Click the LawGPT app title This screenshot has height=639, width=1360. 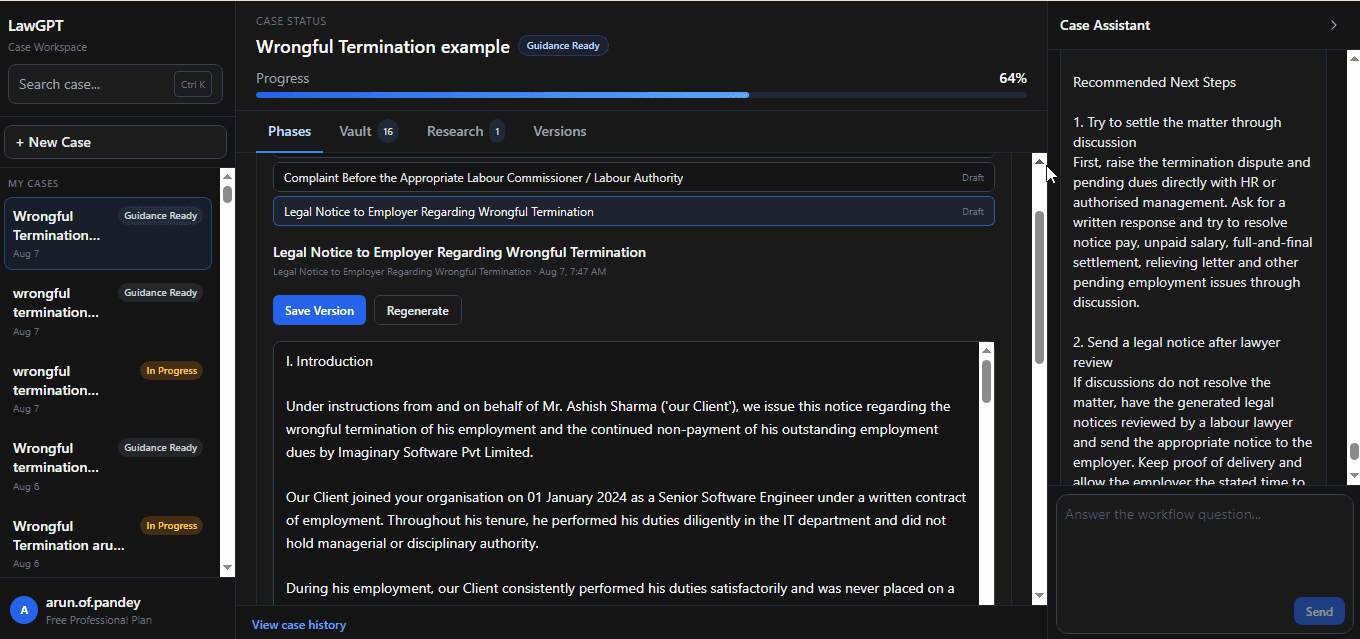[x=36, y=26]
